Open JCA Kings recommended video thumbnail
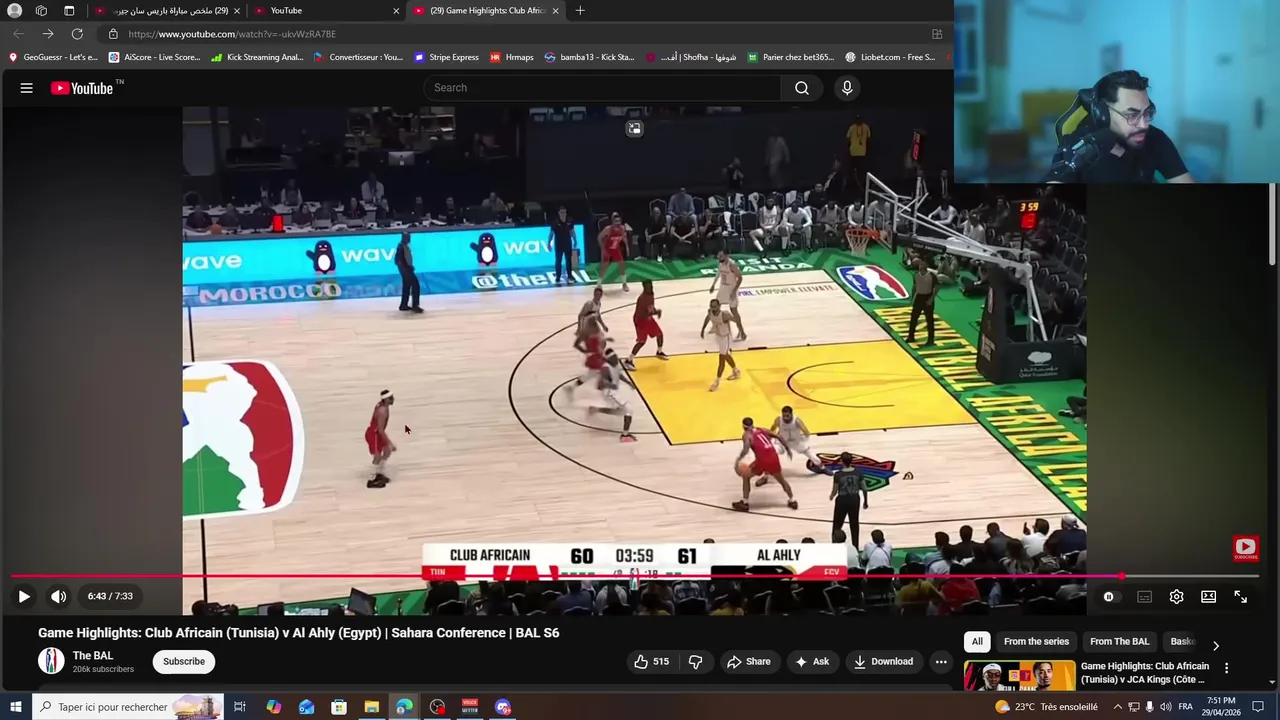Screen dimensions: 1280x720 [x=1020, y=675]
